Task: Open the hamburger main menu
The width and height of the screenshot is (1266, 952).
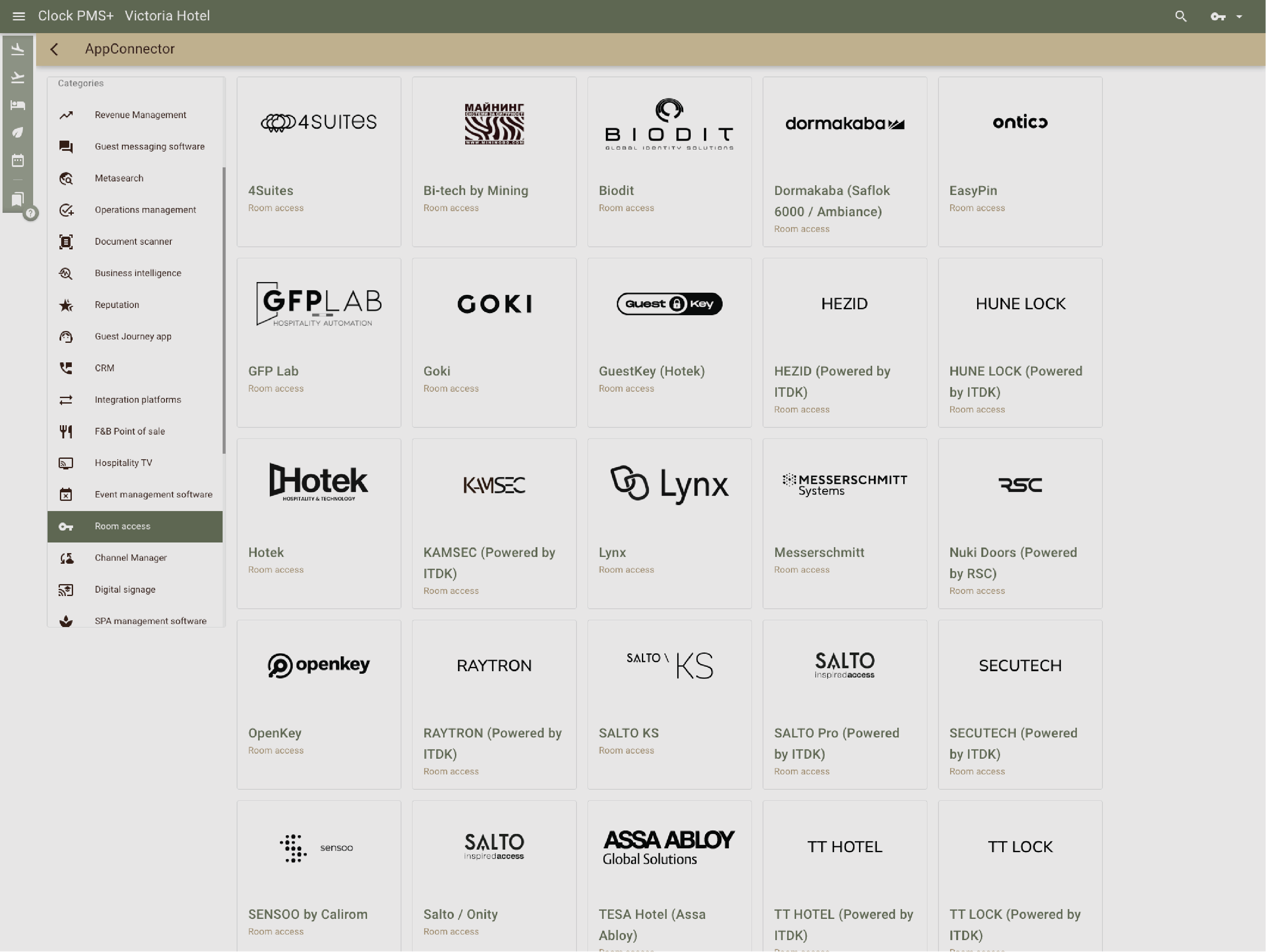Action: (x=18, y=16)
